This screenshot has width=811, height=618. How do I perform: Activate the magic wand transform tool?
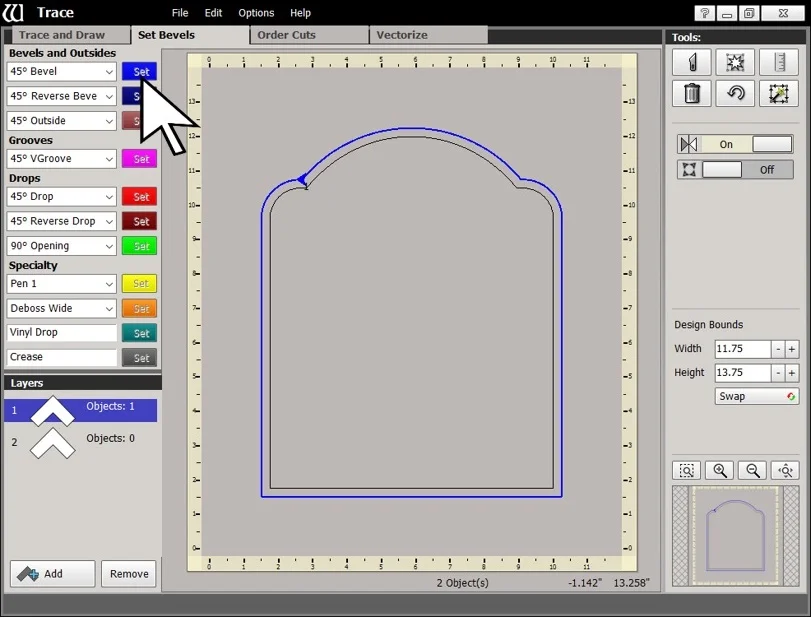(779, 93)
